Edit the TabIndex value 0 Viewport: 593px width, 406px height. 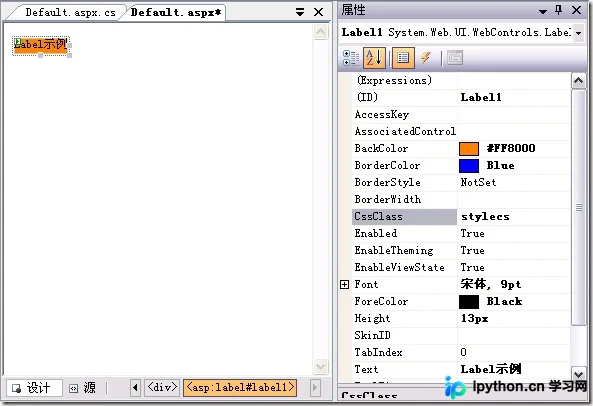(x=463, y=353)
